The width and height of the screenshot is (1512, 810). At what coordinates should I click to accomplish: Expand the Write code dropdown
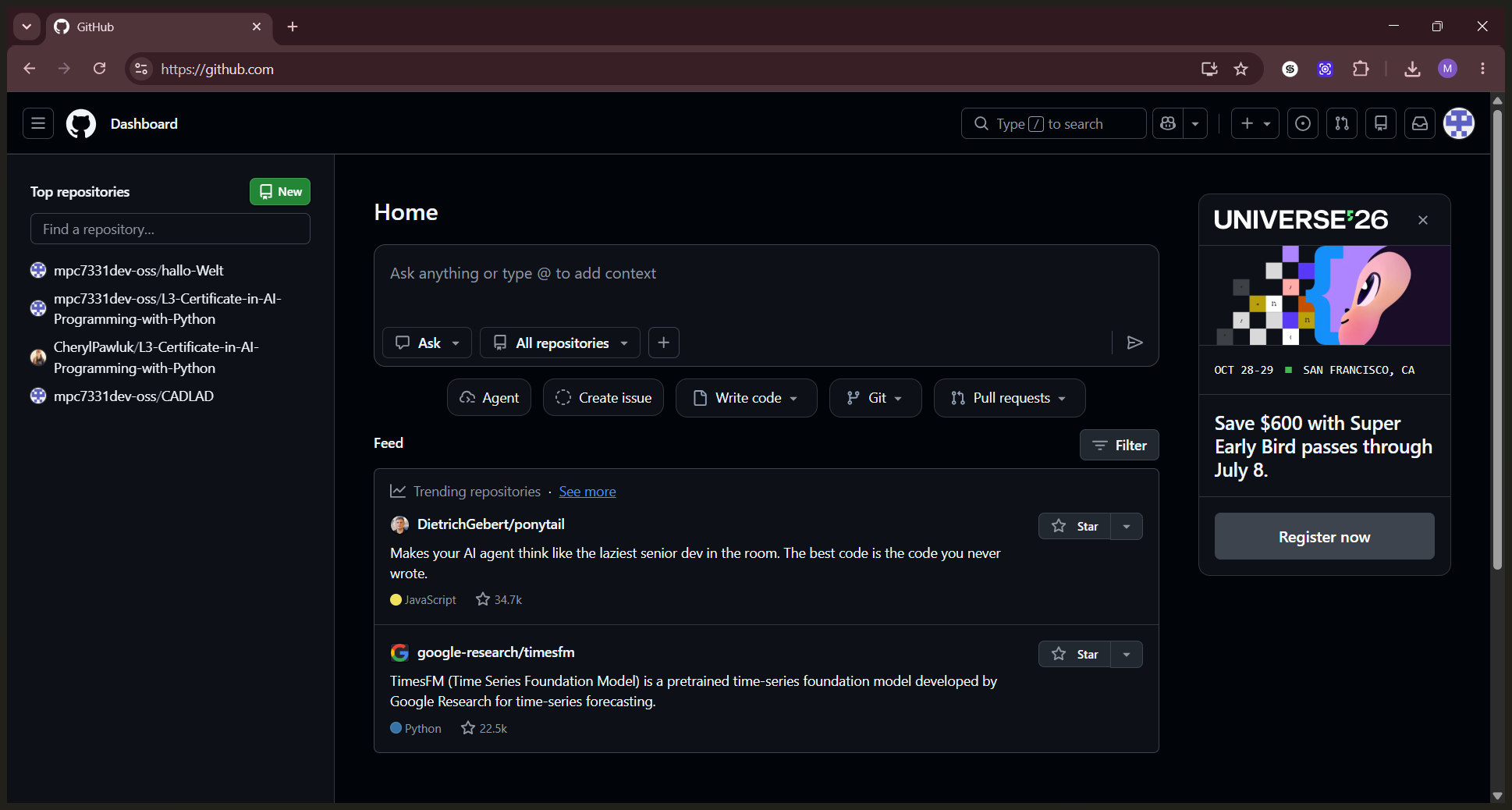746,398
